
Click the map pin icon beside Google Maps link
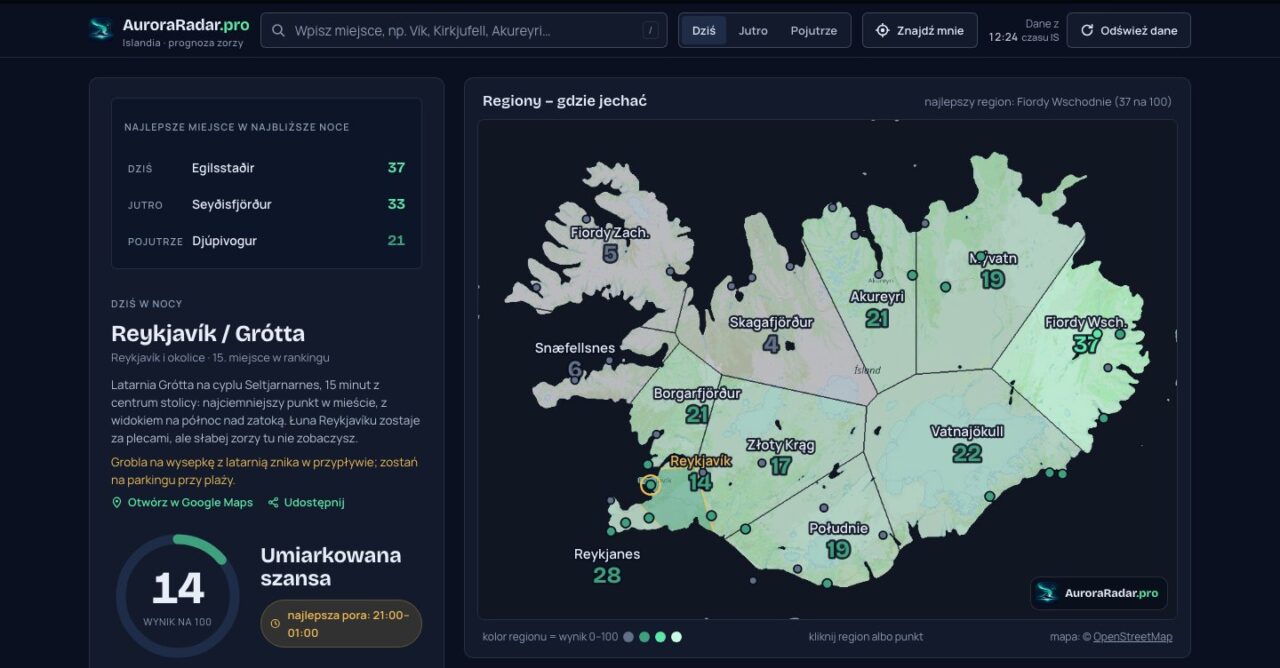(117, 503)
